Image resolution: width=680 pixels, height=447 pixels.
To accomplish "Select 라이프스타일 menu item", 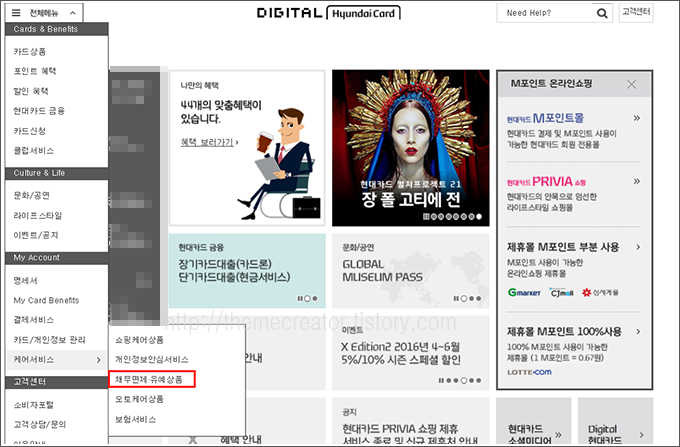I will (x=38, y=215).
